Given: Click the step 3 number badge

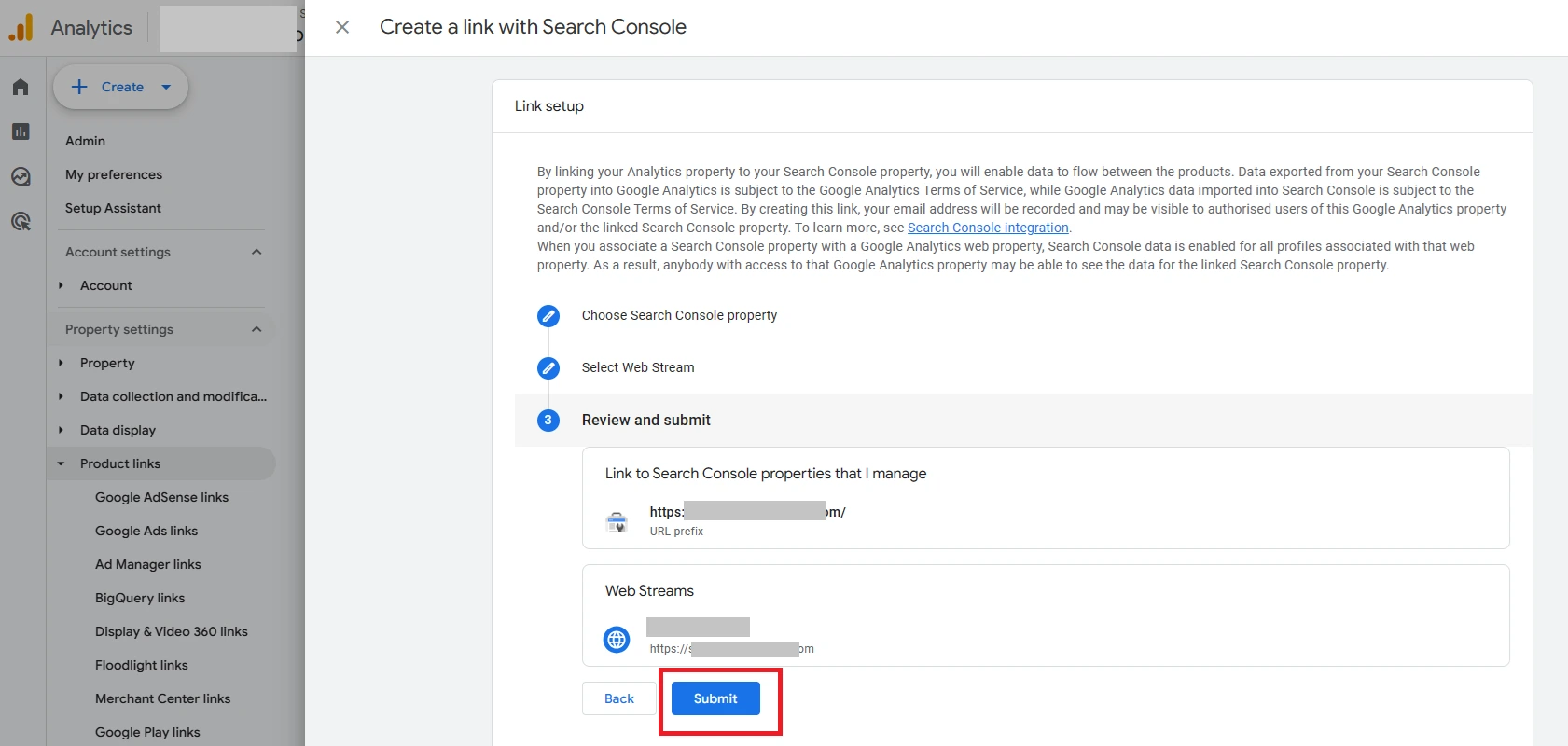Looking at the screenshot, I should click(x=548, y=421).
